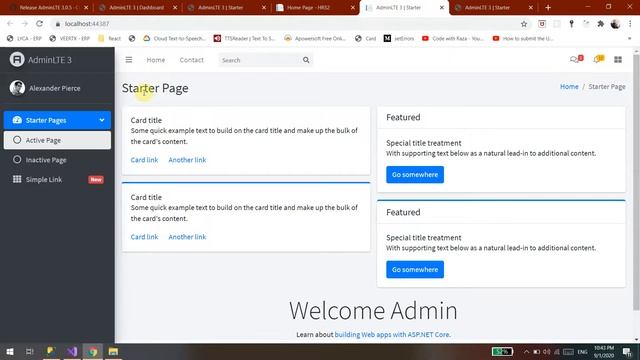Click the search magnifier icon in navbar

click(306, 60)
